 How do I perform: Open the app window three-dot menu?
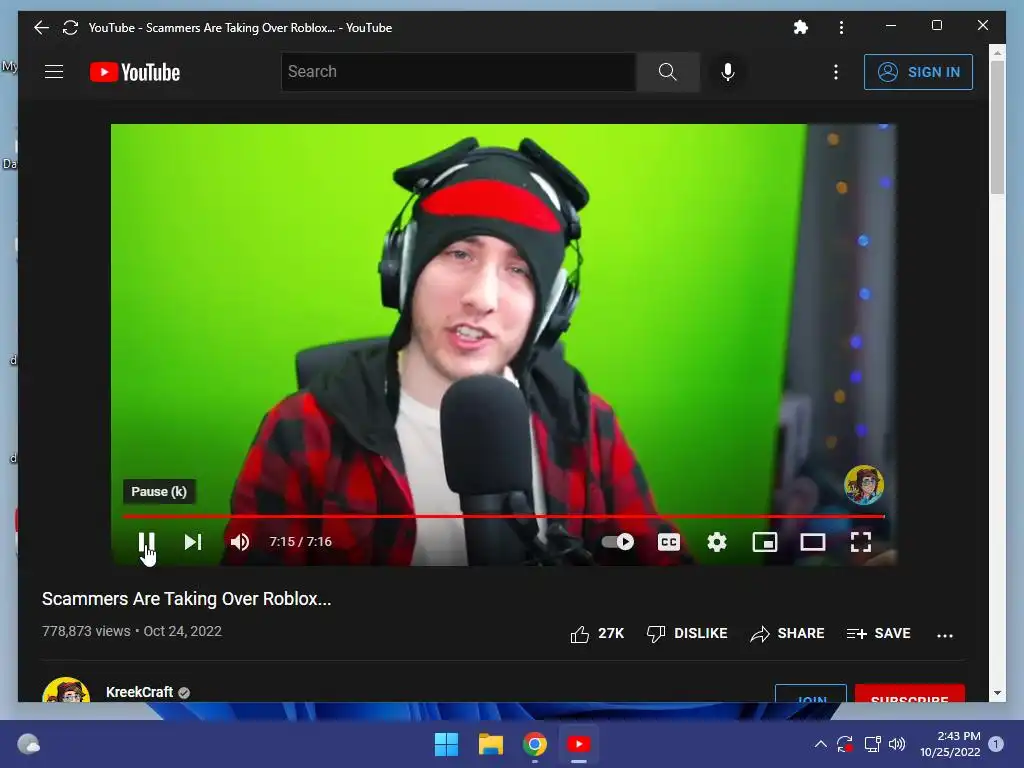841,27
